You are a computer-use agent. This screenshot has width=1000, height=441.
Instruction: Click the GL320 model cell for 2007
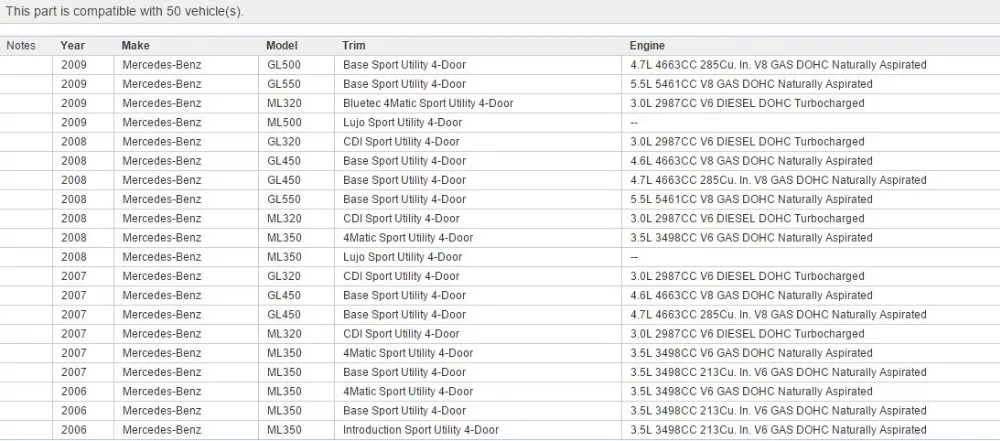[x=284, y=277]
